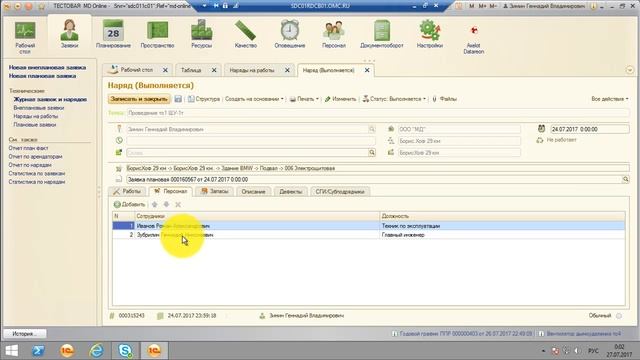Expand the tab list arrow at right

(x=629, y=70)
